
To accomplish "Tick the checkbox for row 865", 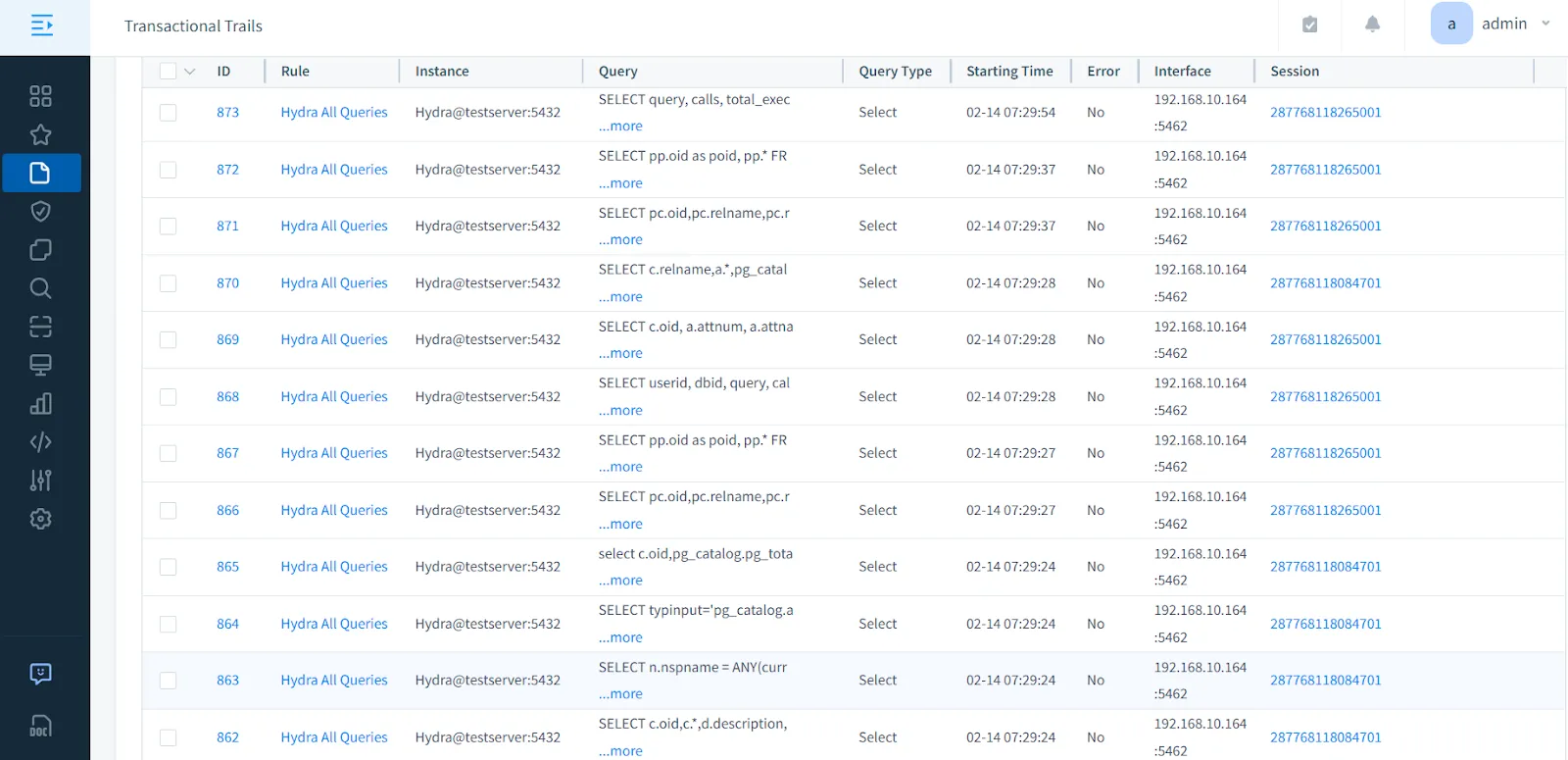I will [169, 567].
